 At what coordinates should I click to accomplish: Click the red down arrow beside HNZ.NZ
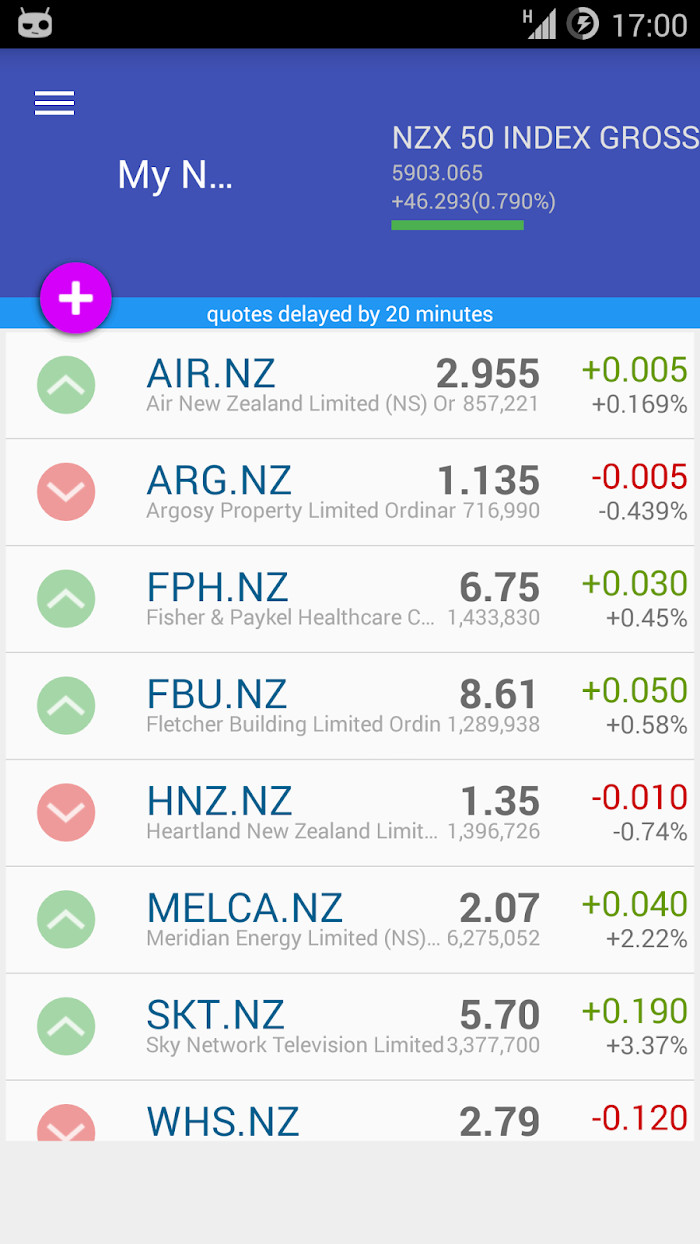pos(66,813)
